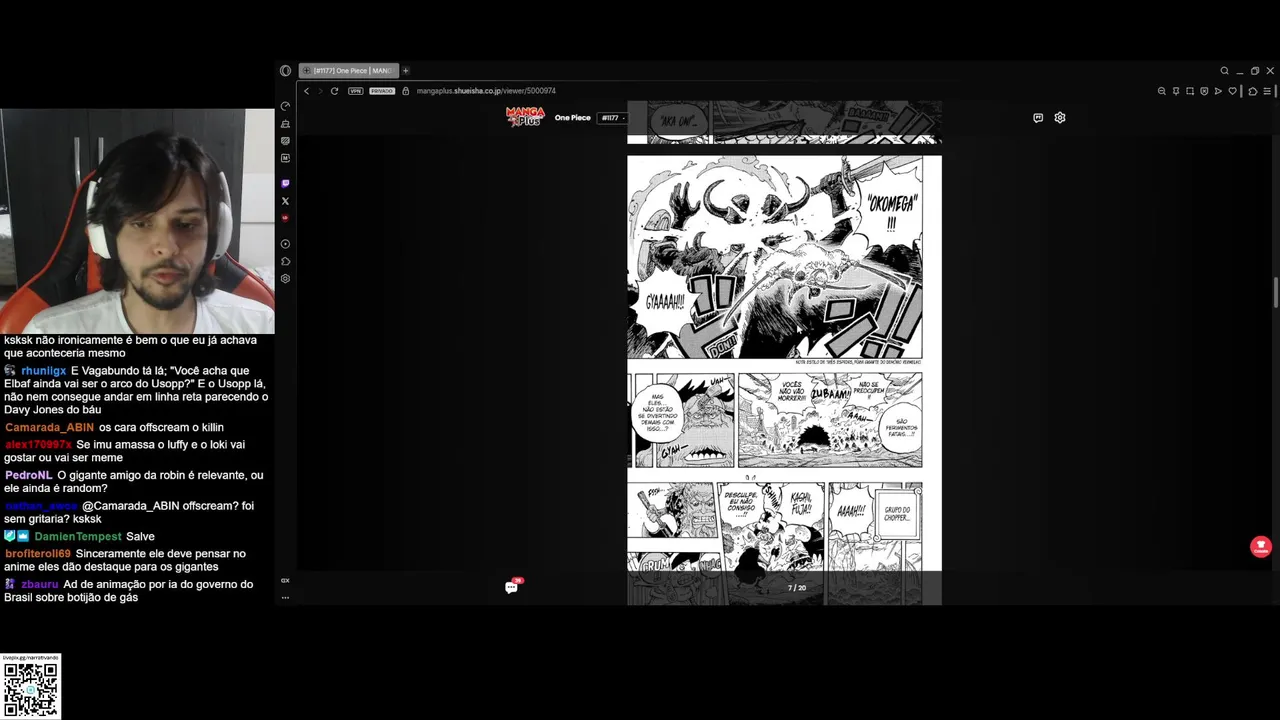Open the striped sidebar panel icon
The image size is (1280, 720).
coord(285,141)
